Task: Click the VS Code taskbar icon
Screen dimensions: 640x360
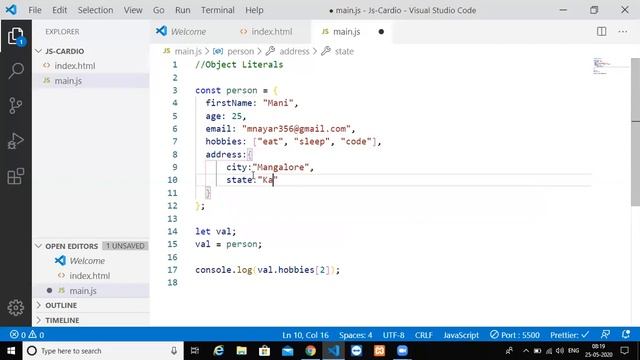Action: (333, 351)
